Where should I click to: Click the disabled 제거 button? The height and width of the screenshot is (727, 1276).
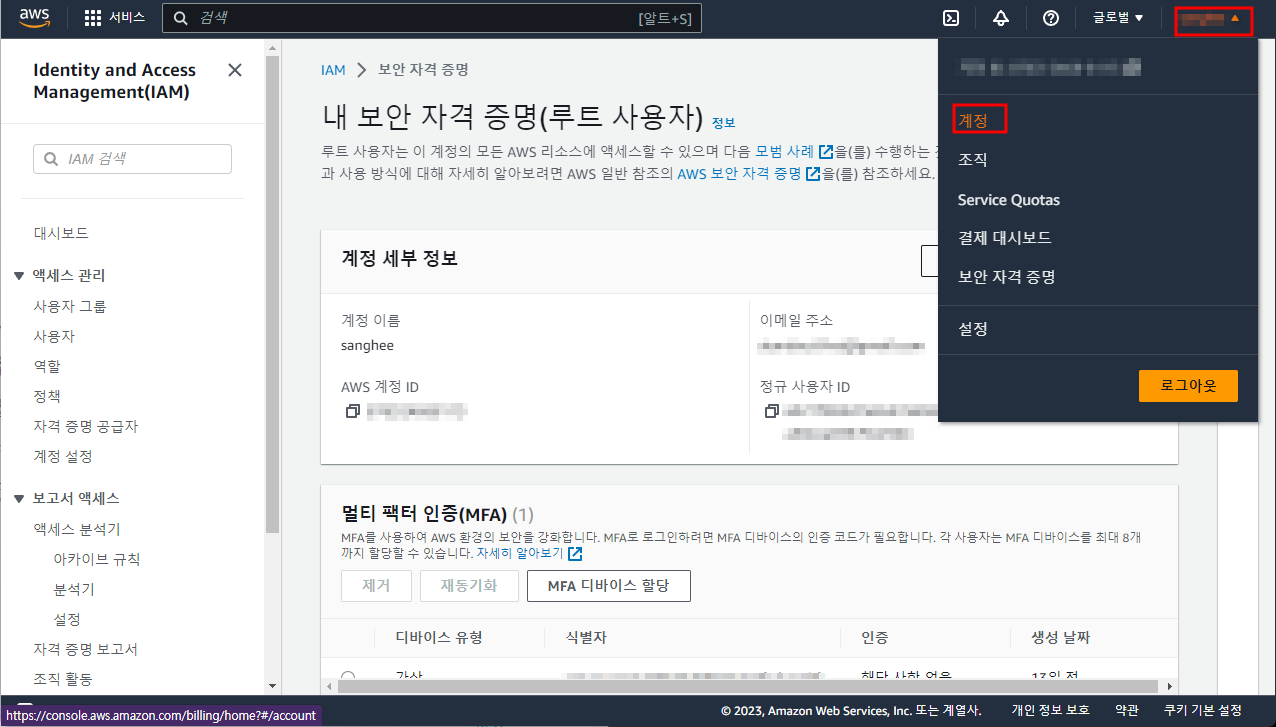[x=376, y=586]
